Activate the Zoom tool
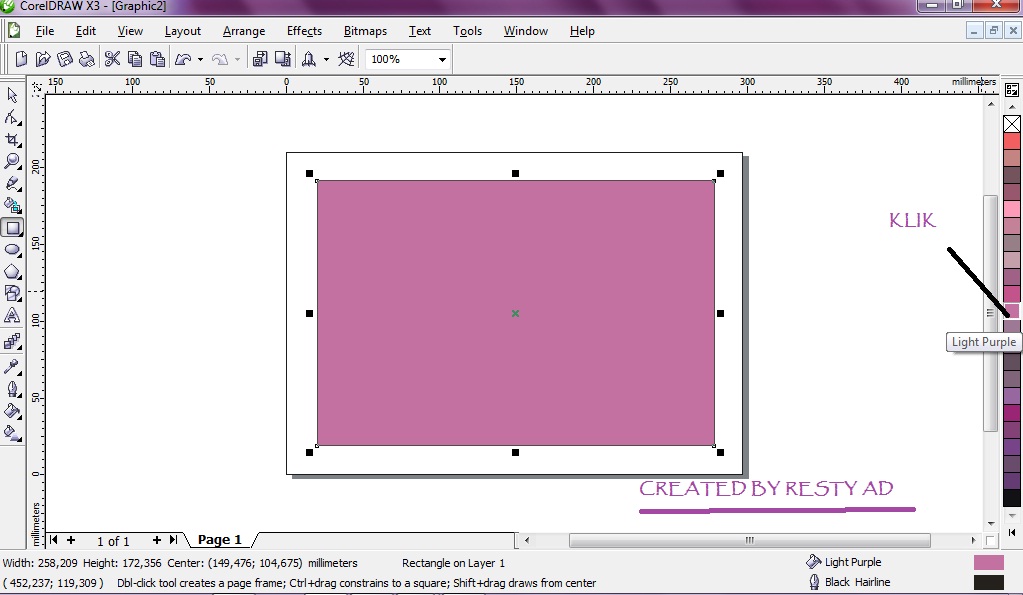The height and width of the screenshot is (595, 1023). click(12, 161)
